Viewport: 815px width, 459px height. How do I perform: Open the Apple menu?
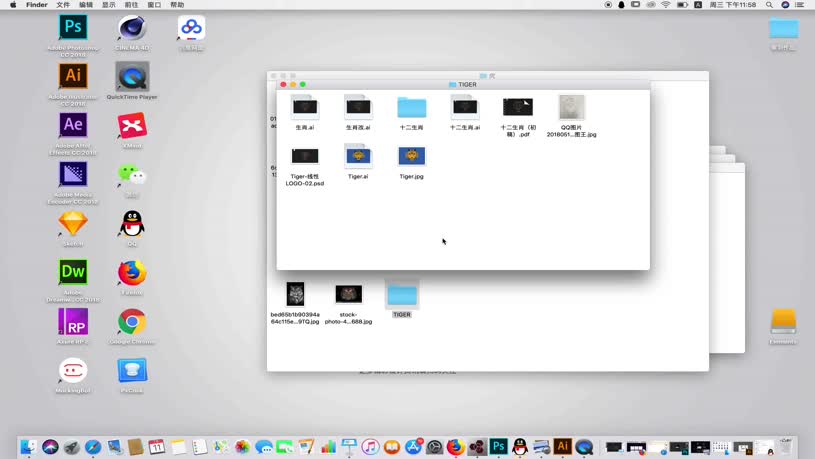pyautogui.click(x=13, y=5)
